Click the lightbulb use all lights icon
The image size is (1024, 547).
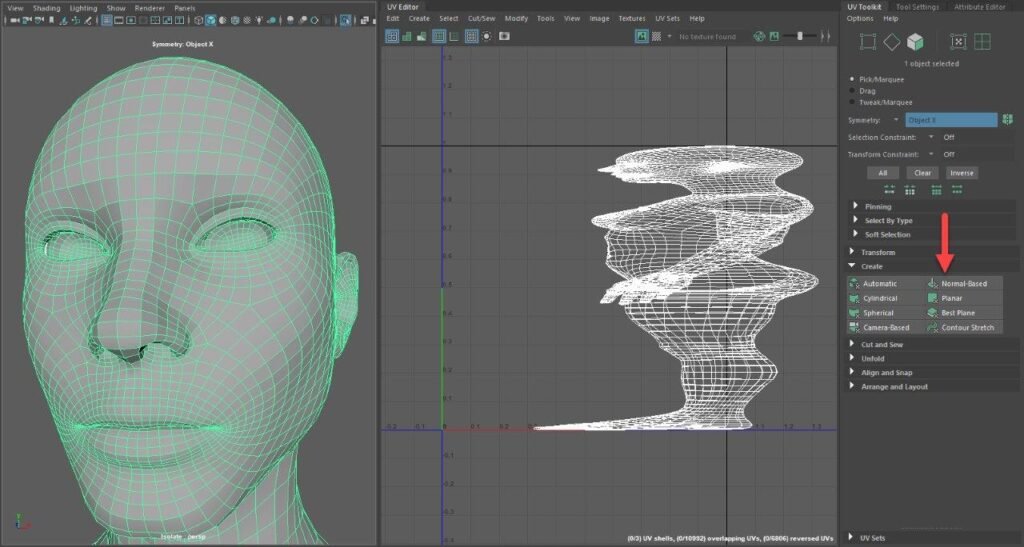pyautogui.click(x=259, y=20)
